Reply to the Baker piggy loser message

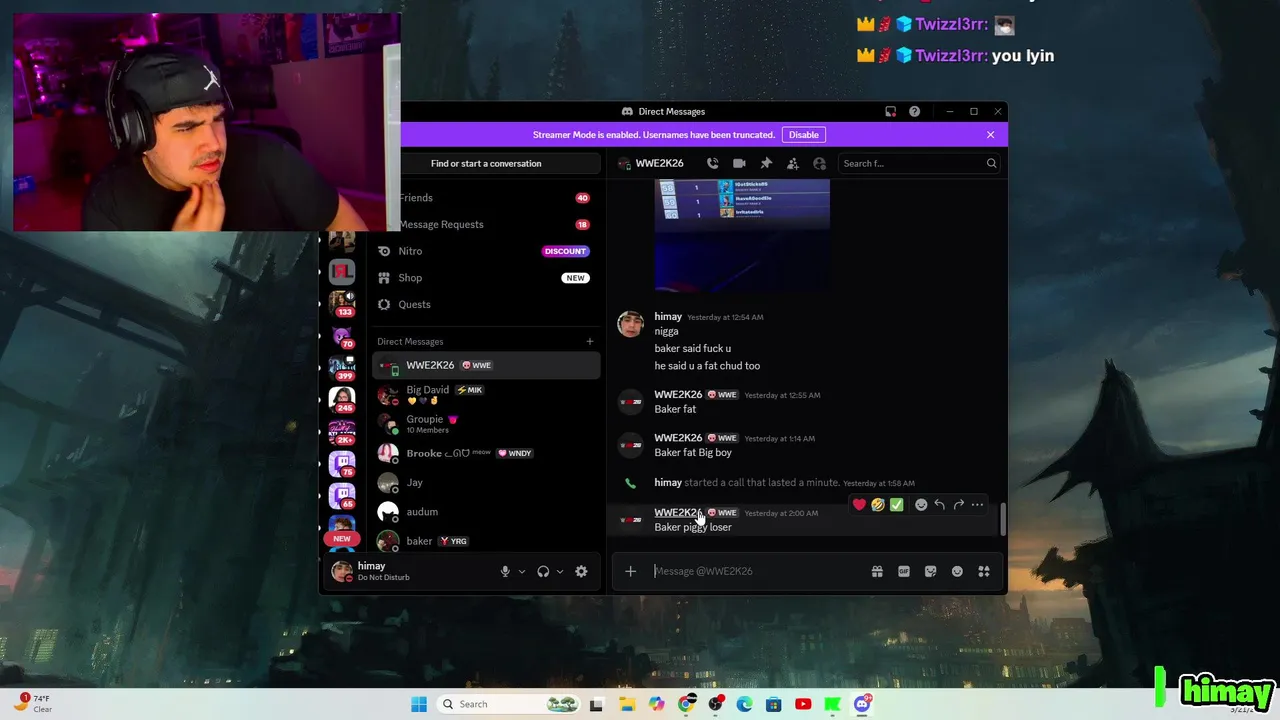(939, 504)
